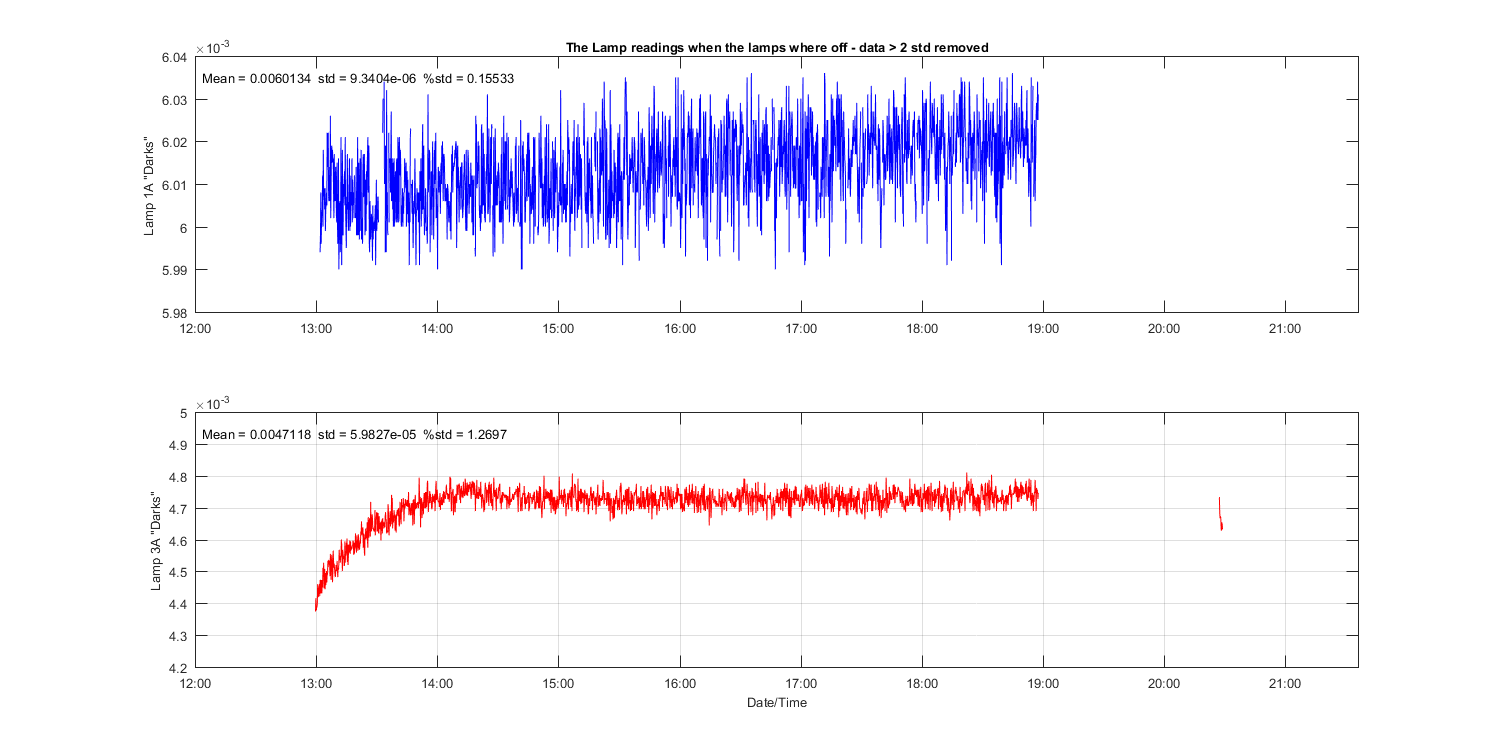Click the 5.98 y-axis tick on top plot

point(174,313)
